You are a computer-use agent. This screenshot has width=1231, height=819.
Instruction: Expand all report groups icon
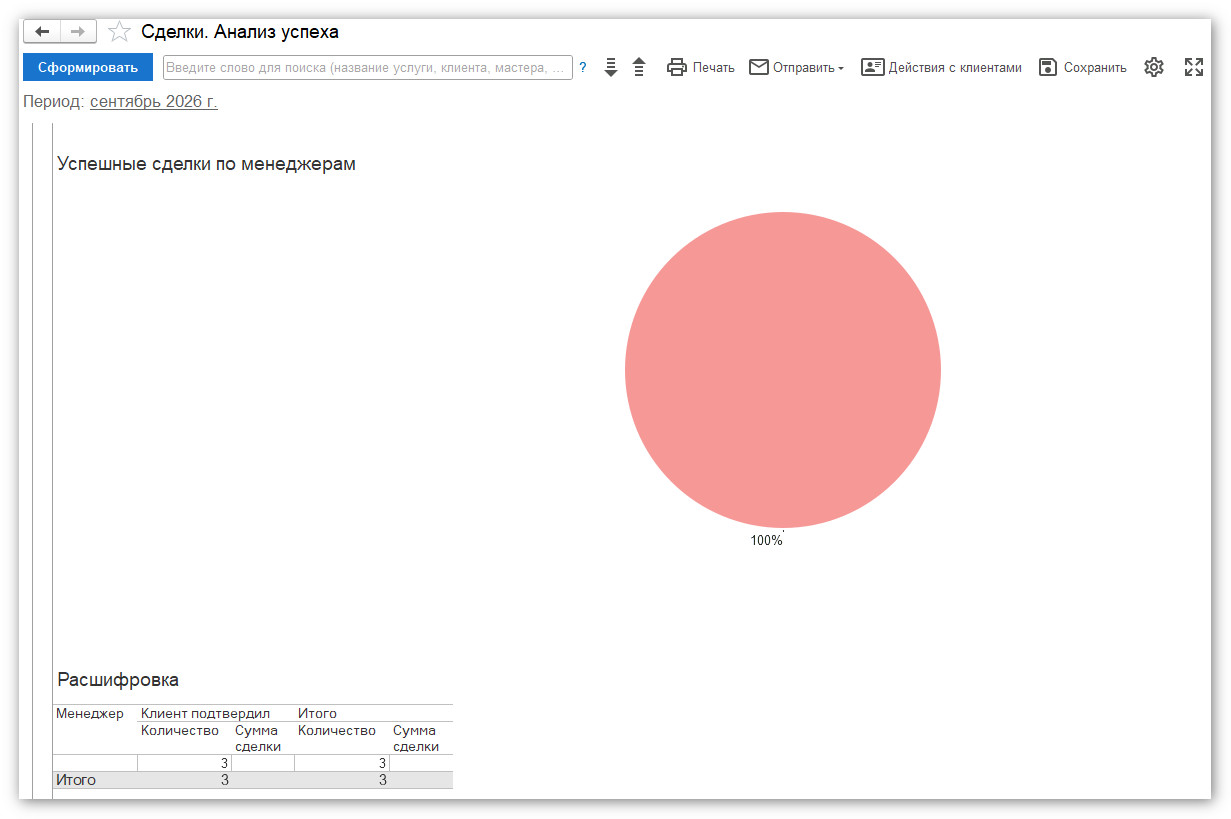pyautogui.click(x=612, y=67)
